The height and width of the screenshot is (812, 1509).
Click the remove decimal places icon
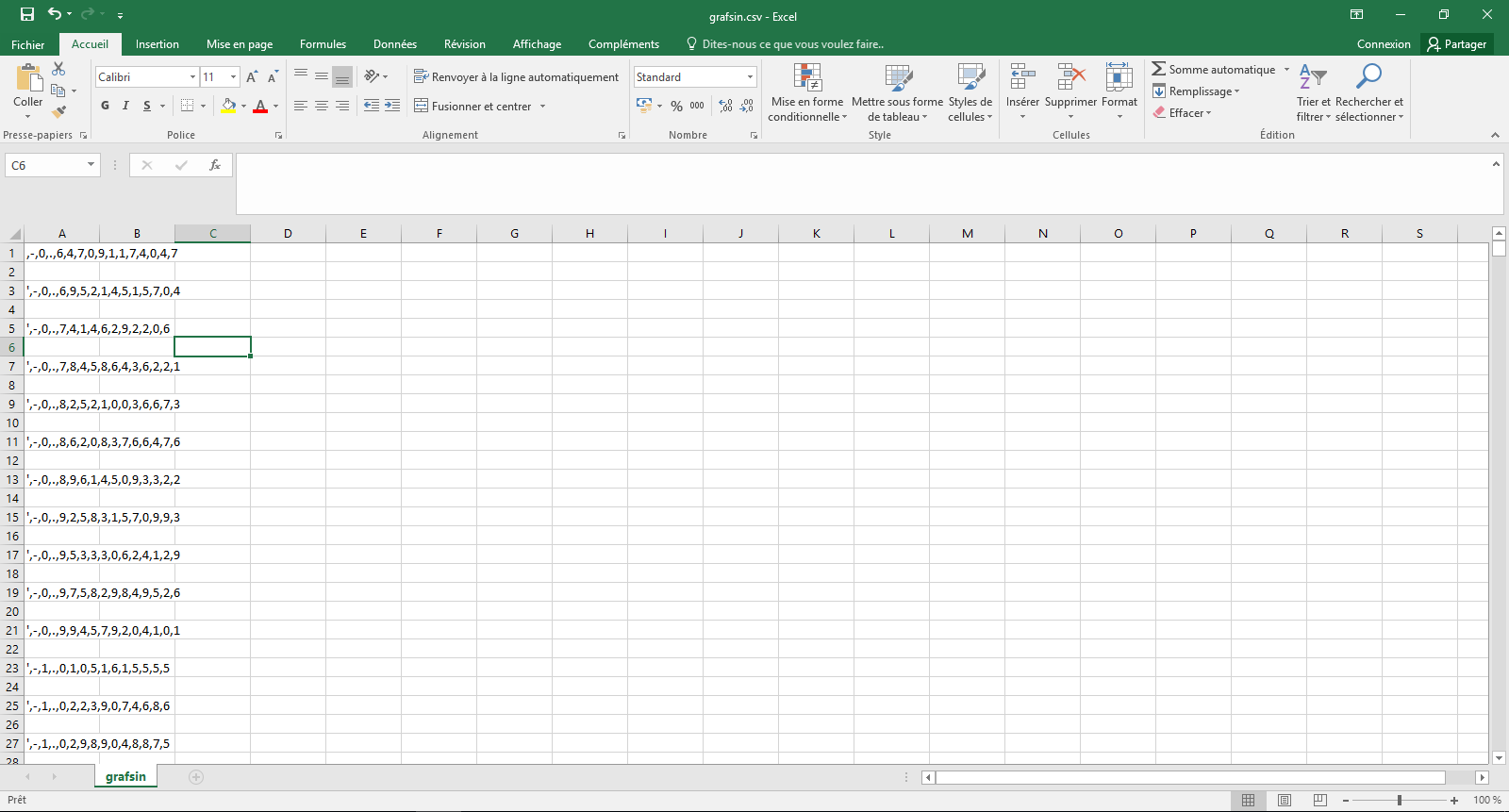click(746, 106)
